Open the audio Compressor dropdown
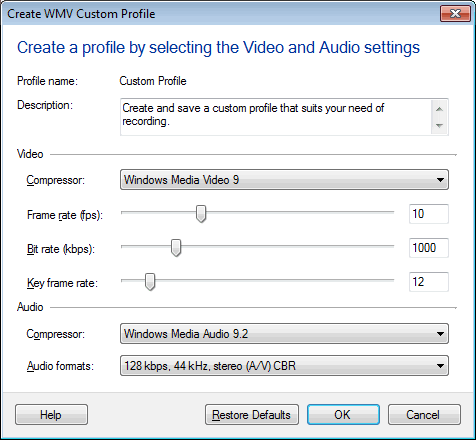Screen dimensions: 476x440 click(x=284, y=333)
